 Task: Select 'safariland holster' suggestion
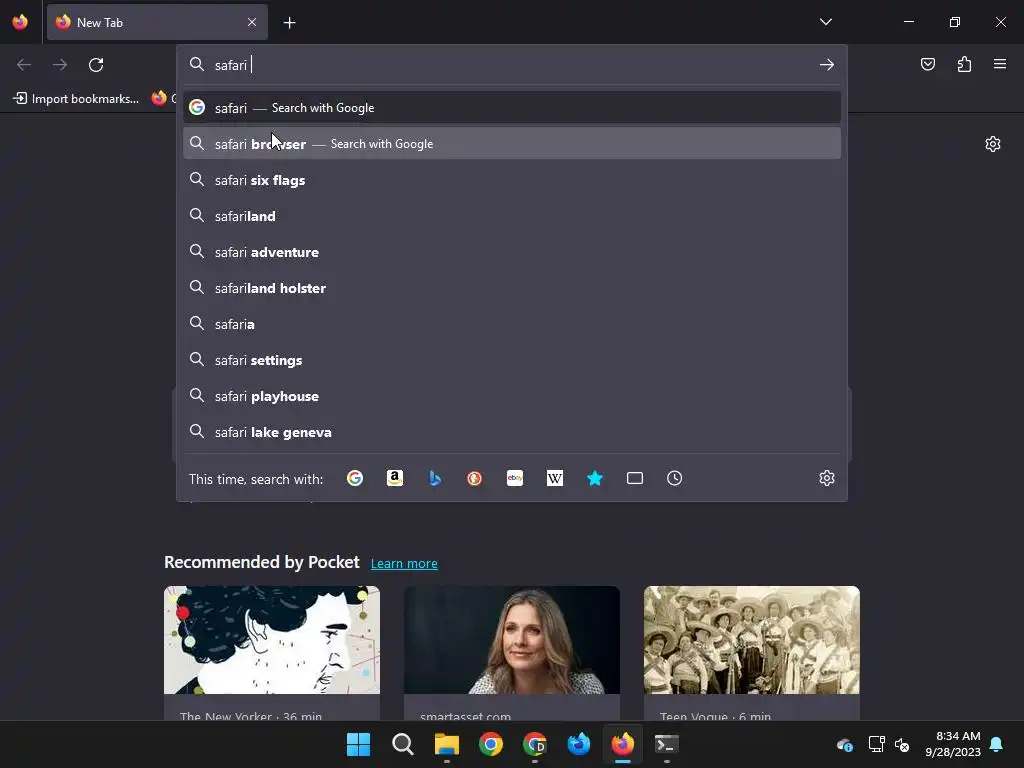coord(512,288)
